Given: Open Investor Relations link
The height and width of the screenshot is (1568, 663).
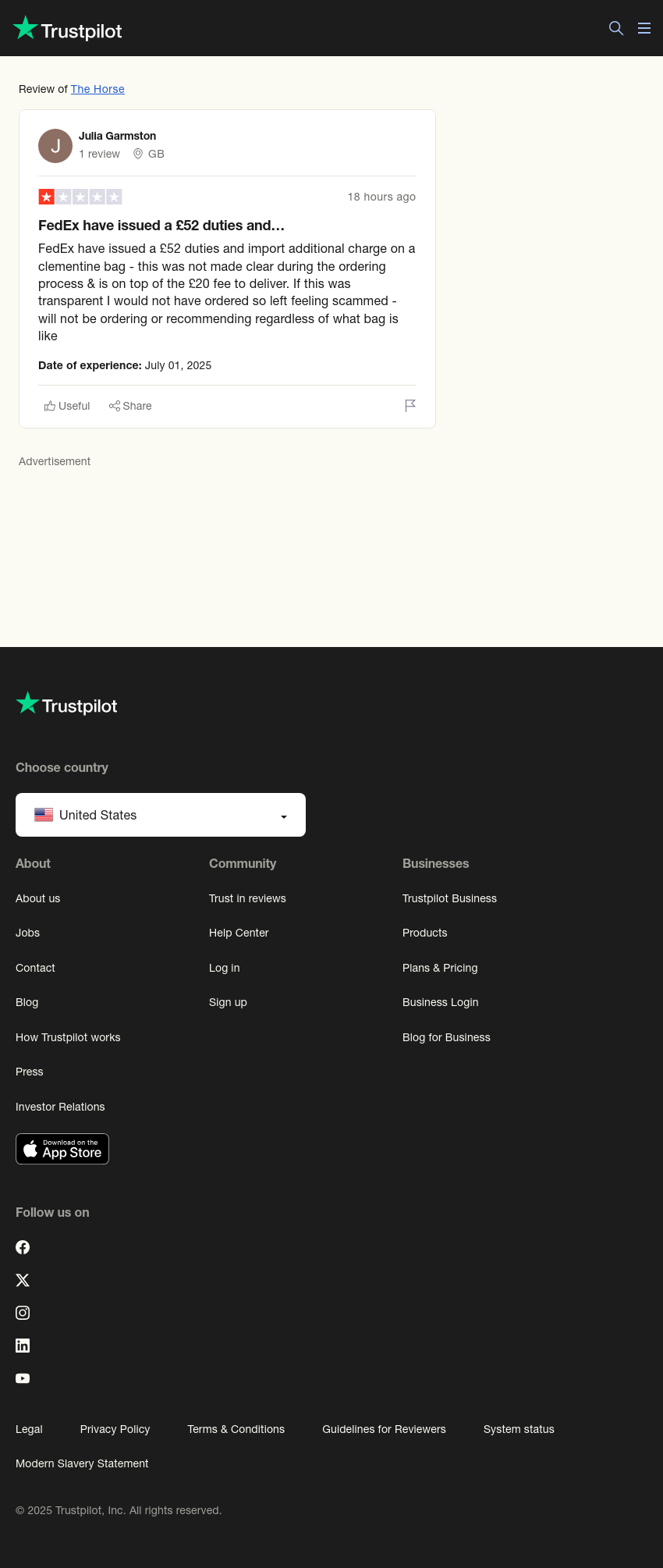Looking at the screenshot, I should 60,1107.
